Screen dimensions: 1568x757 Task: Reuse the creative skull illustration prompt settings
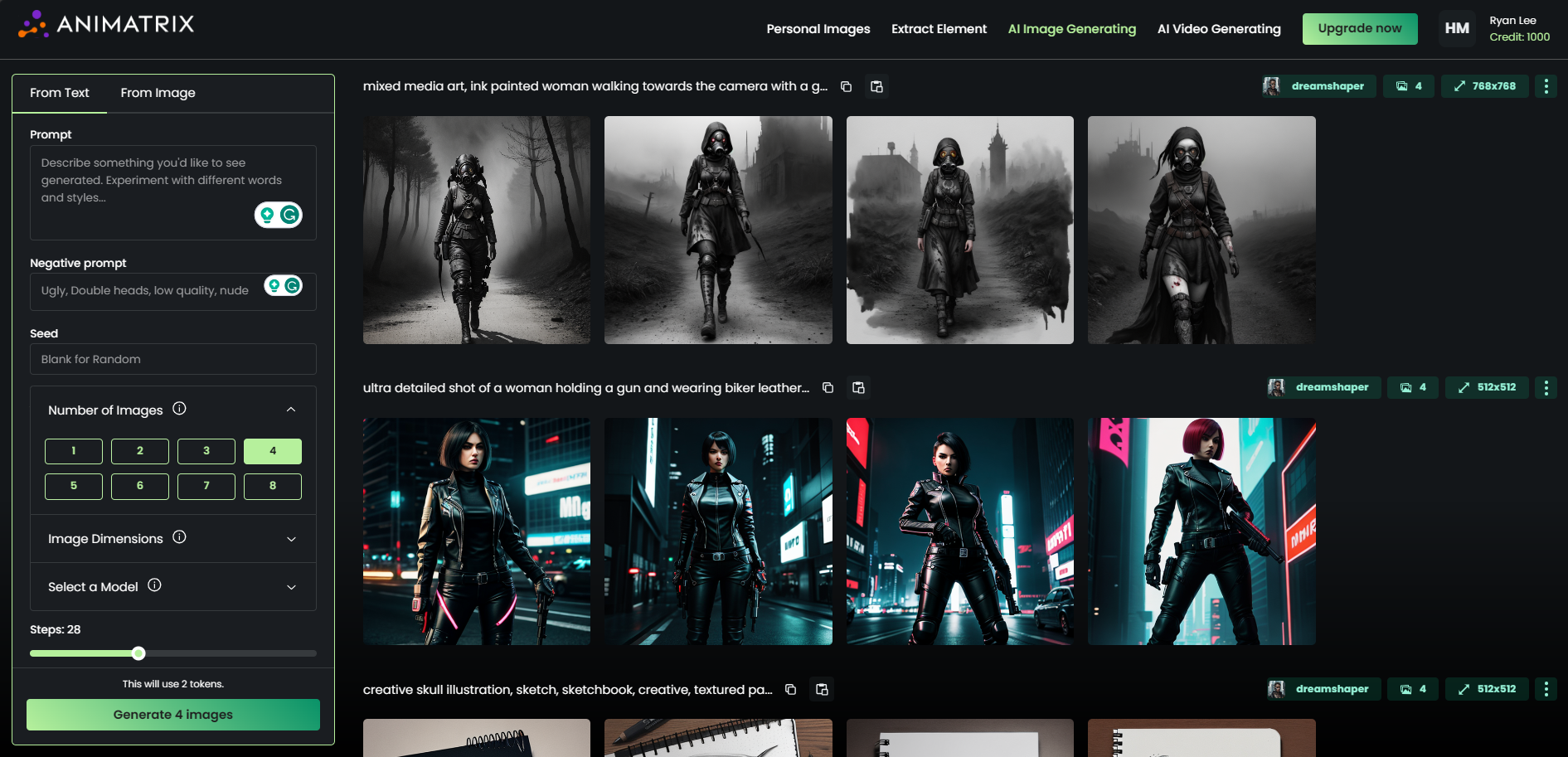pos(822,689)
